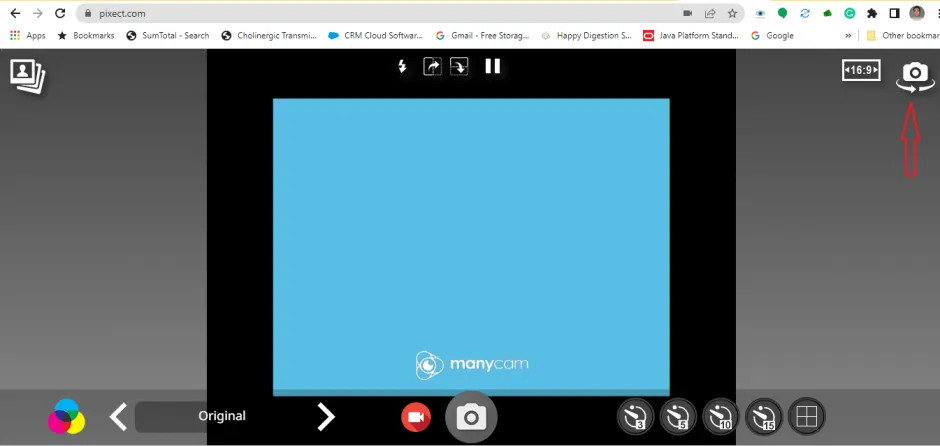The height and width of the screenshot is (446, 940).
Task: Open the color effects circles icon
Action: click(x=67, y=416)
